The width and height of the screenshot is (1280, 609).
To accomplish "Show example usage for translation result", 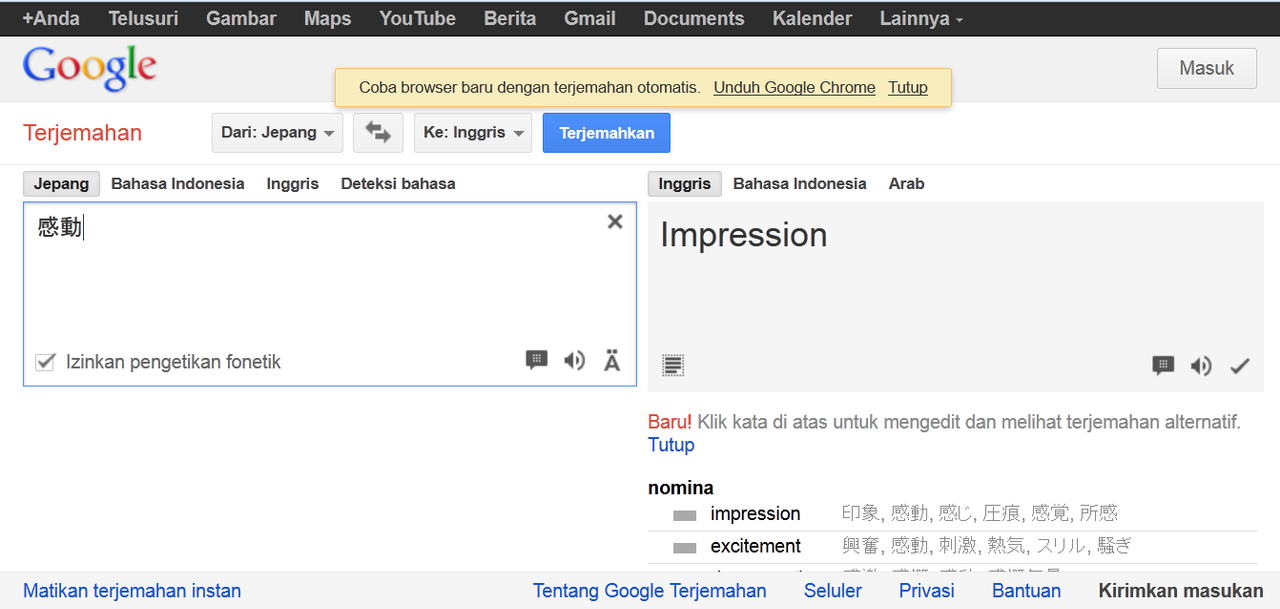I will pos(1163,365).
